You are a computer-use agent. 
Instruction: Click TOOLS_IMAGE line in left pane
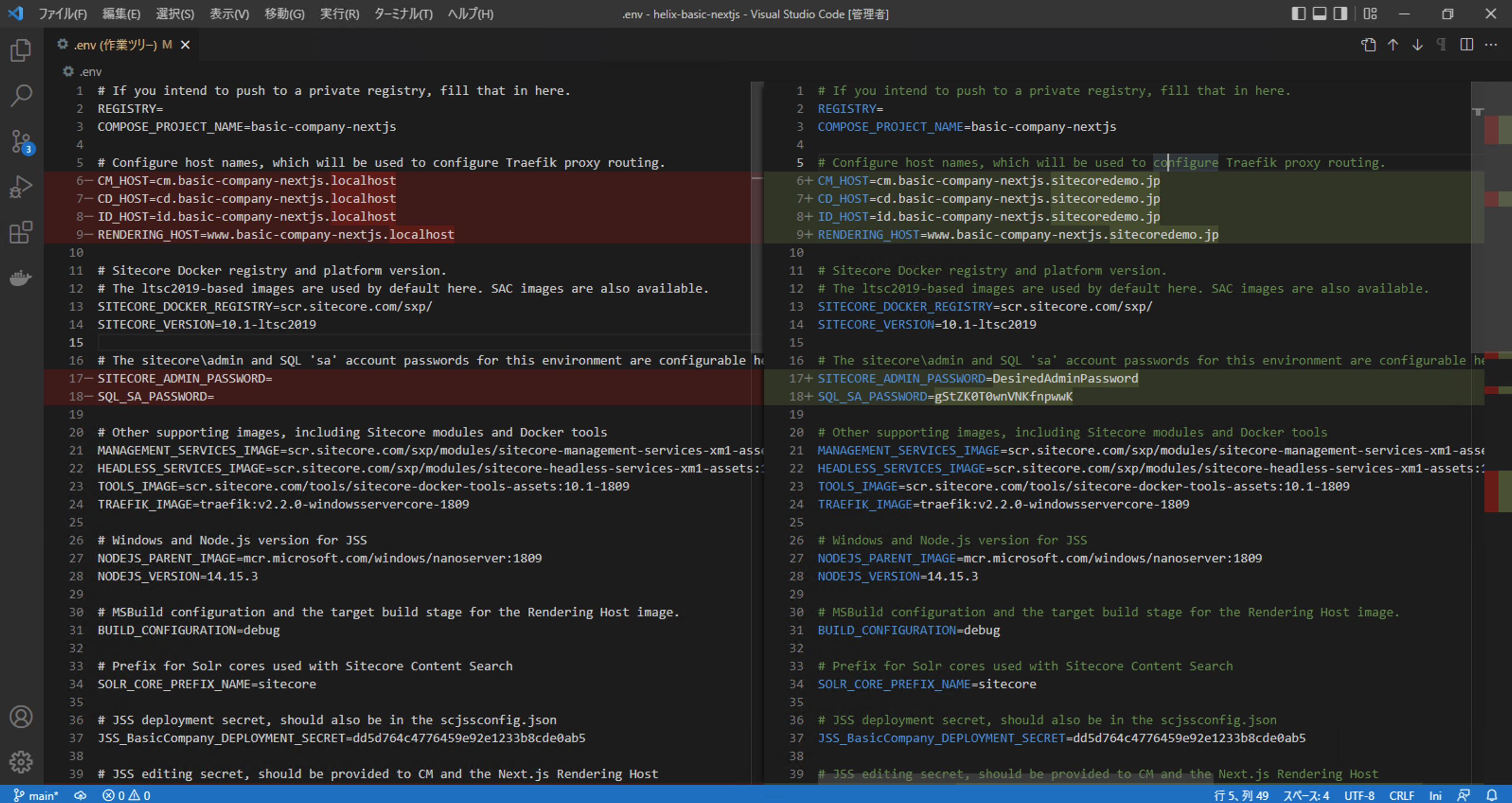point(364,486)
